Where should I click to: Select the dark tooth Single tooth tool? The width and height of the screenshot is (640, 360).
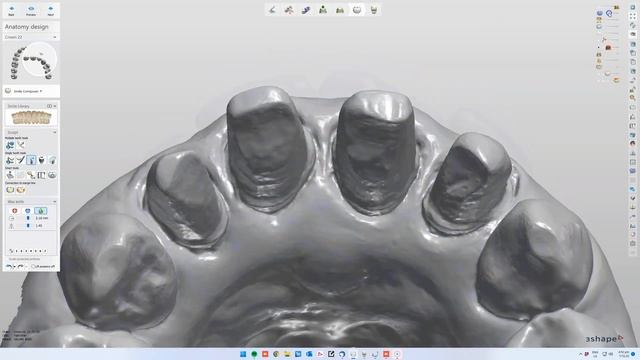pos(42,160)
